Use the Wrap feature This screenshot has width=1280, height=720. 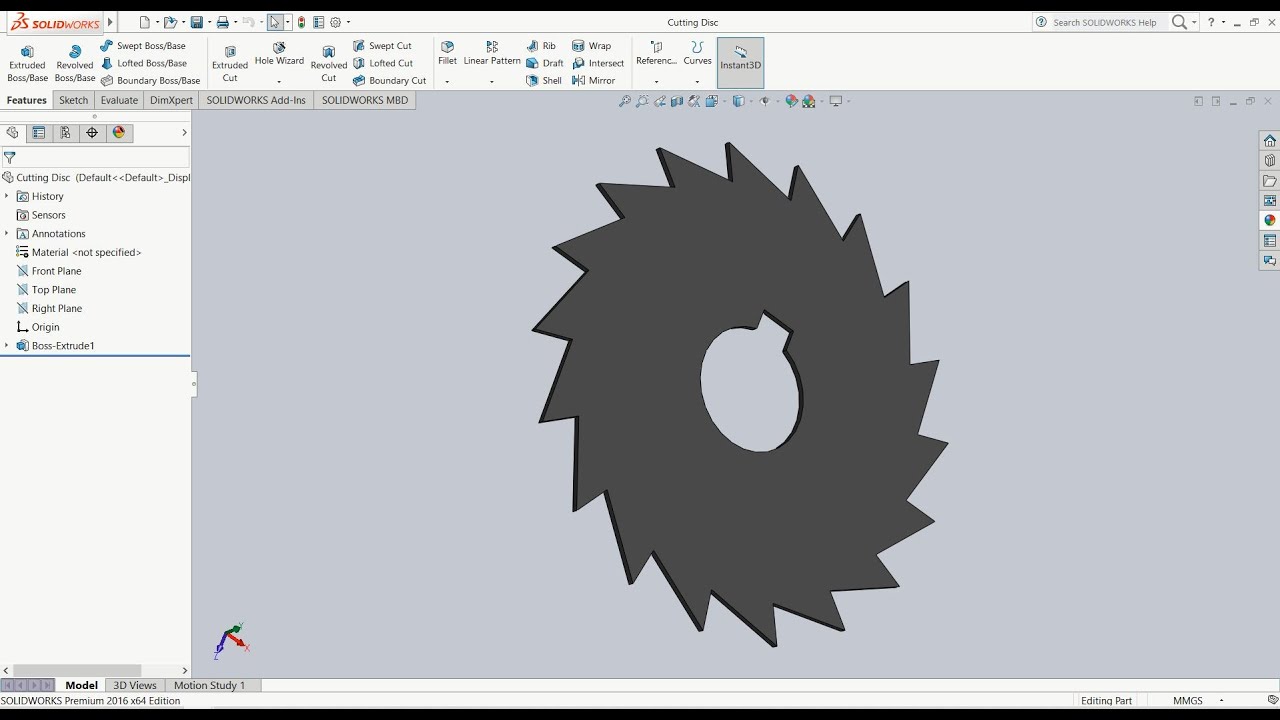(592, 46)
